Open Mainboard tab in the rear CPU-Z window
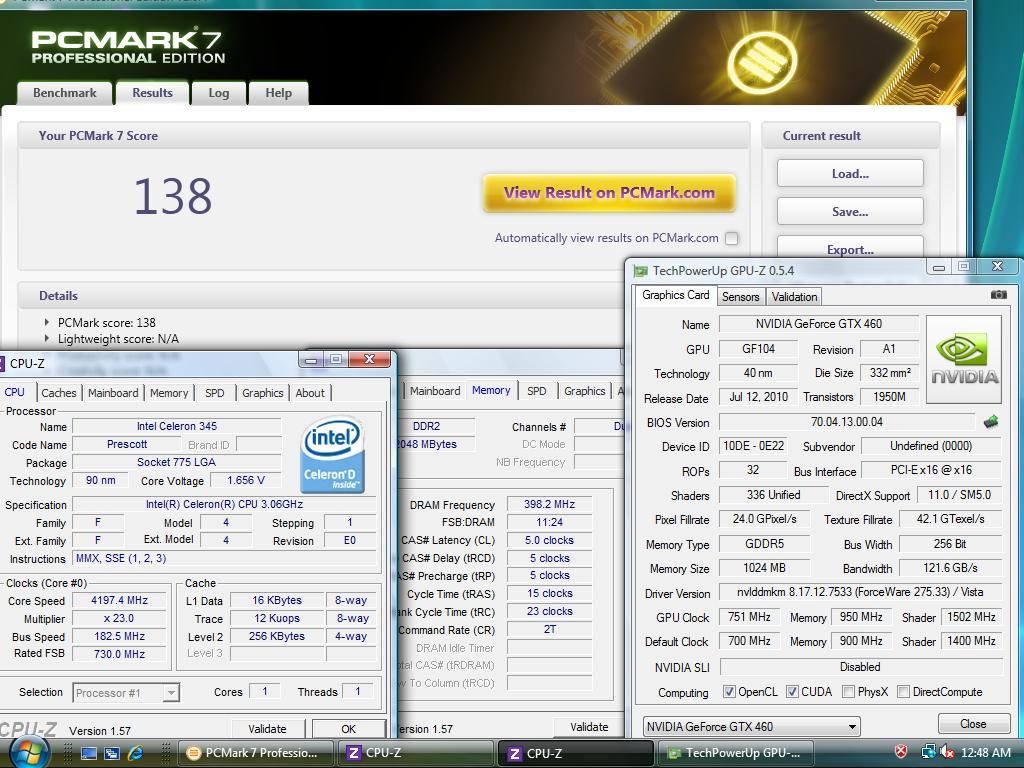The width and height of the screenshot is (1024, 768). [435, 391]
